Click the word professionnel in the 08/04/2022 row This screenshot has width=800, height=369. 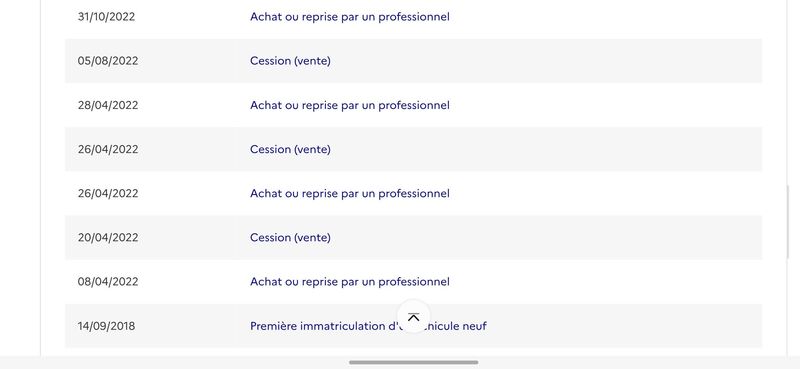(x=414, y=282)
